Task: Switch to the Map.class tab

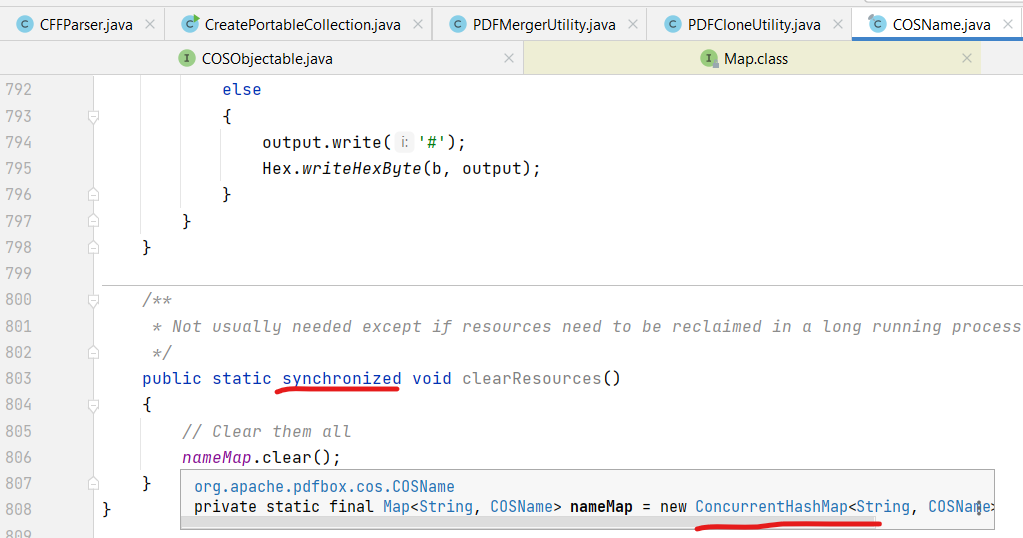Action: tap(756, 59)
